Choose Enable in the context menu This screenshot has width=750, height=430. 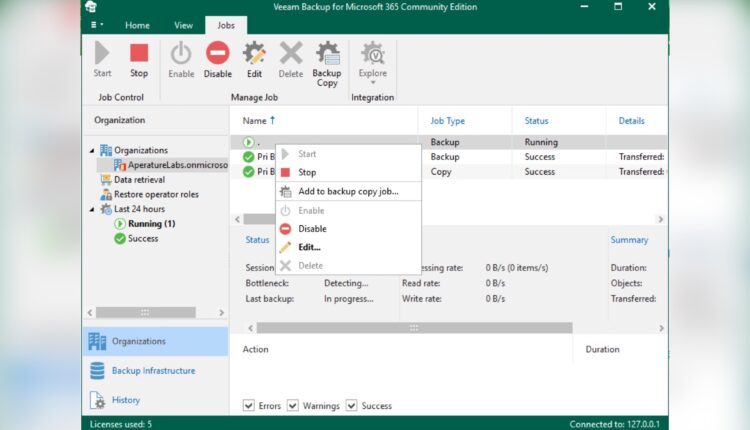[x=348, y=210]
